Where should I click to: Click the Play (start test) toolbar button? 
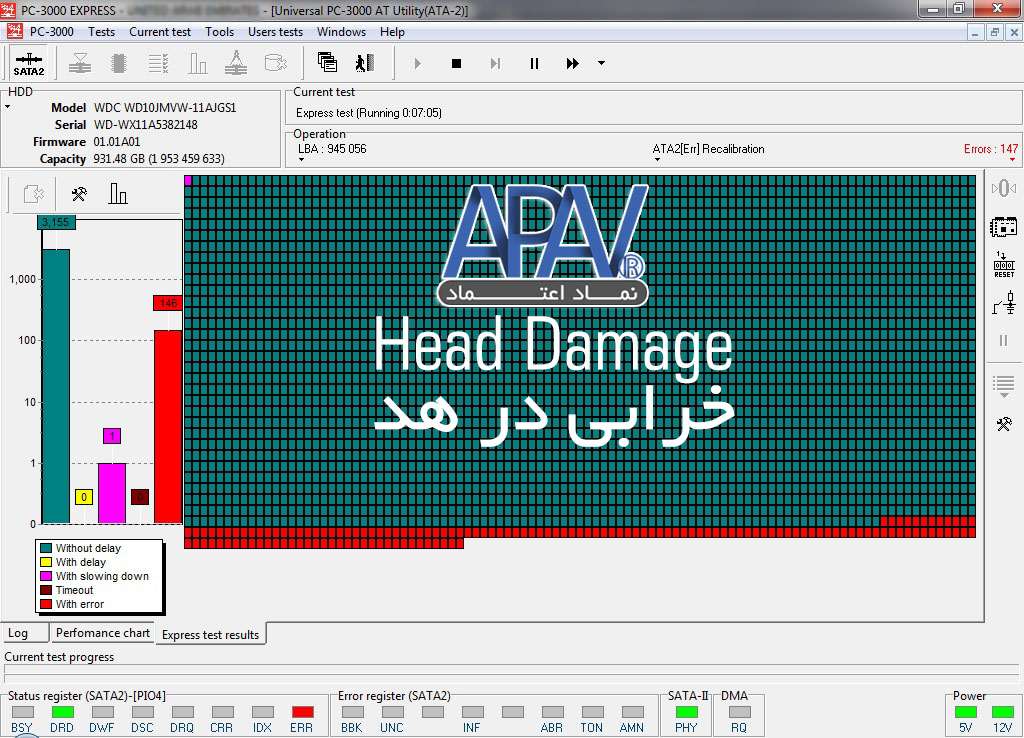coord(418,63)
